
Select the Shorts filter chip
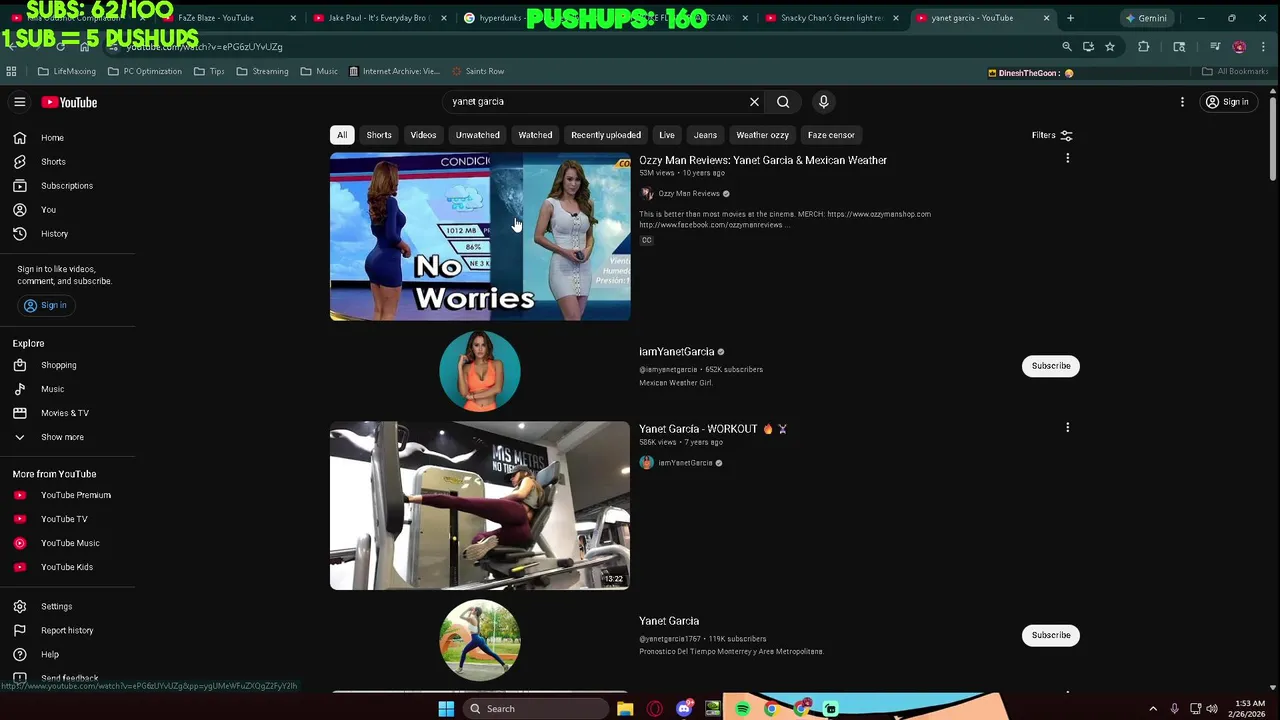point(379,135)
